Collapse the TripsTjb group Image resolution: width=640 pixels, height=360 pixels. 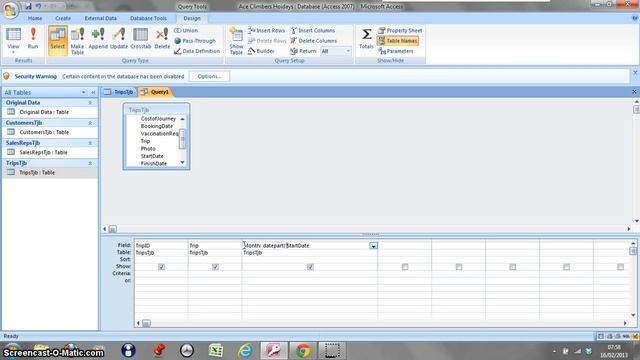[90, 163]
